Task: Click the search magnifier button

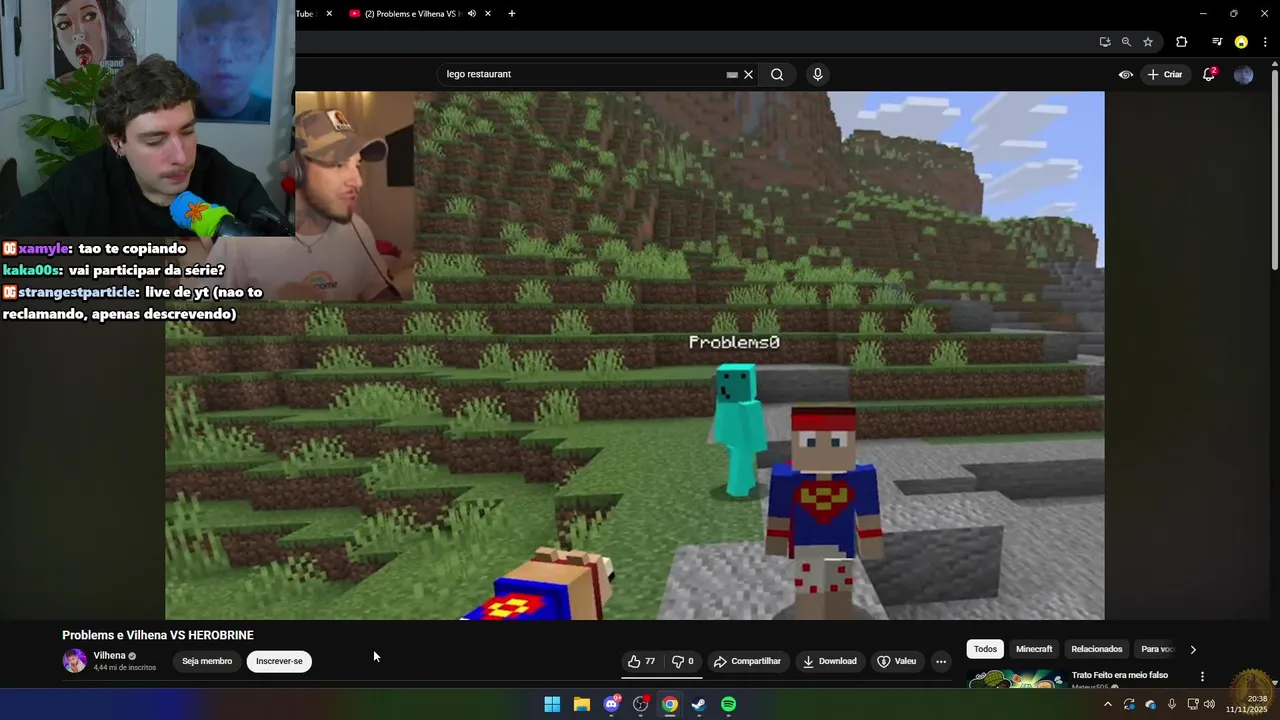Action: pos(777,74)
